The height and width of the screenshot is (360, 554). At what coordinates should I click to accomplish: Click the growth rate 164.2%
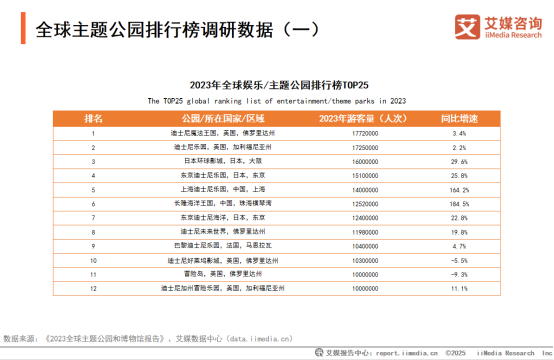(459, 190)
